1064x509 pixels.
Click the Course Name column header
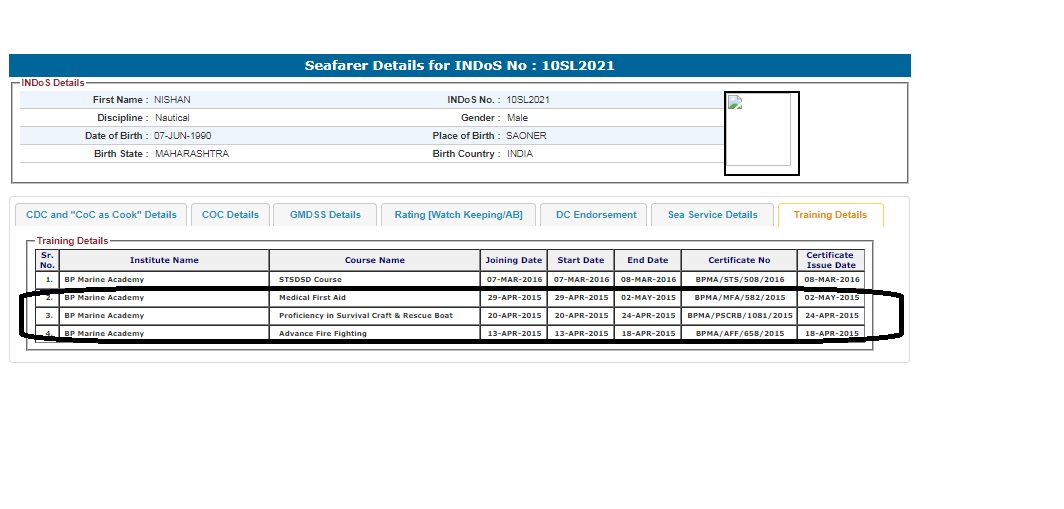pyautogui.click(x=374, y=260)
